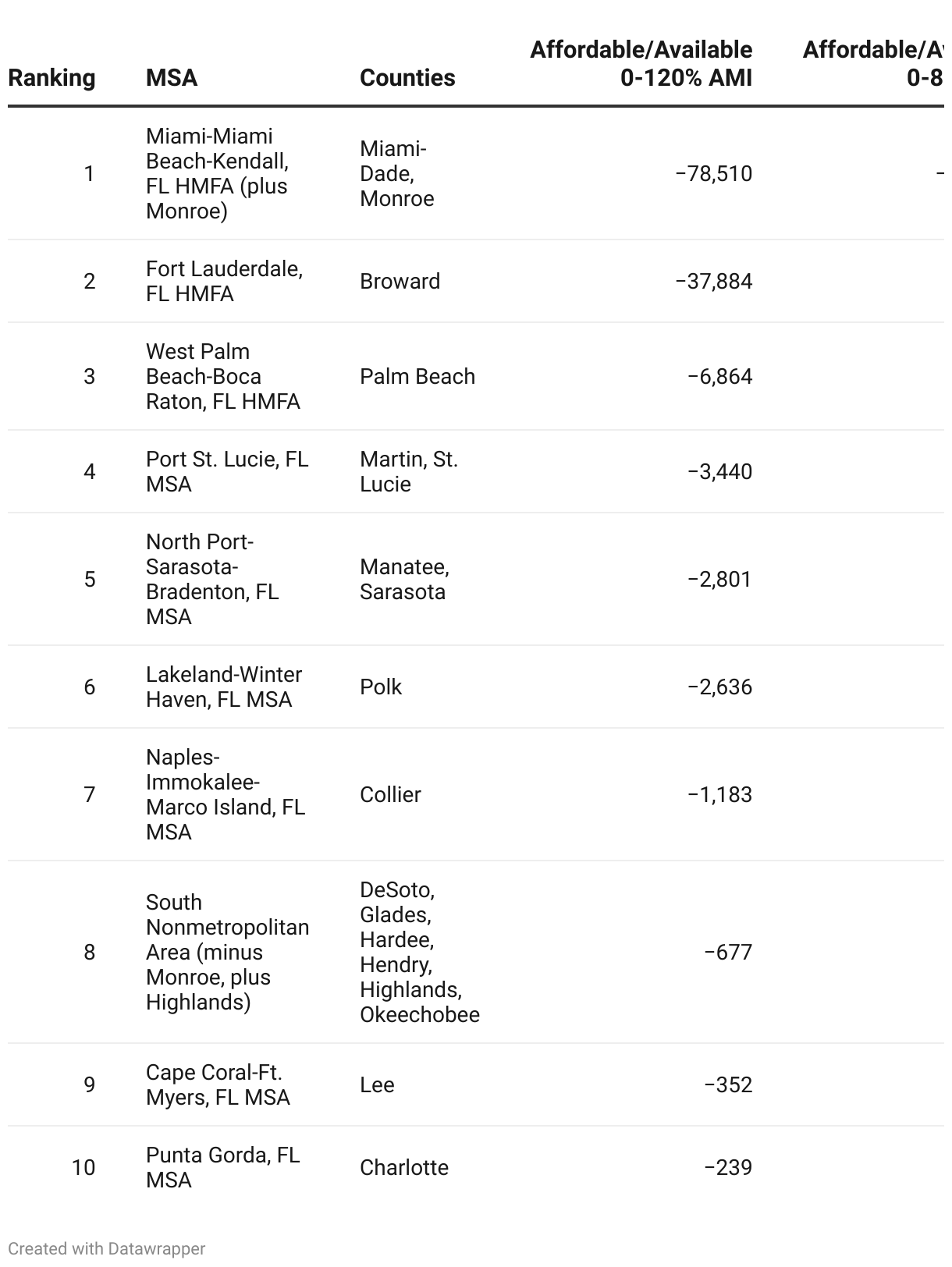Select the West Palm Beach-Boca Raton cell
The width and height of the screenshot is (952, 1267).
tap(222, 376)
